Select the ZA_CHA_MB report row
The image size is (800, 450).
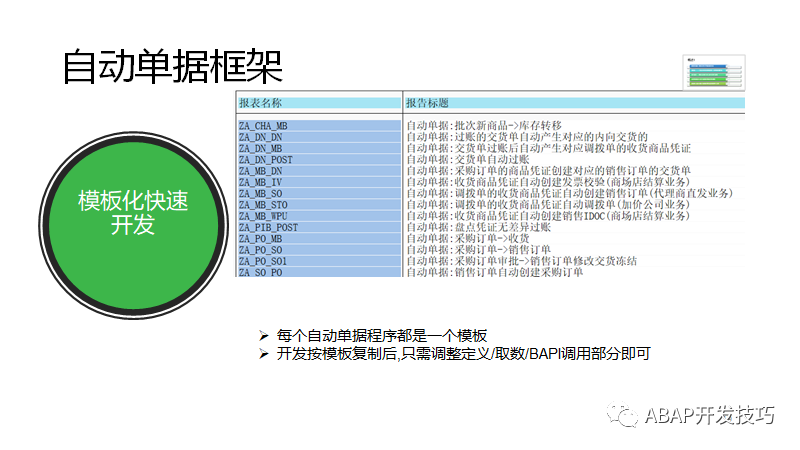point(491,126)
